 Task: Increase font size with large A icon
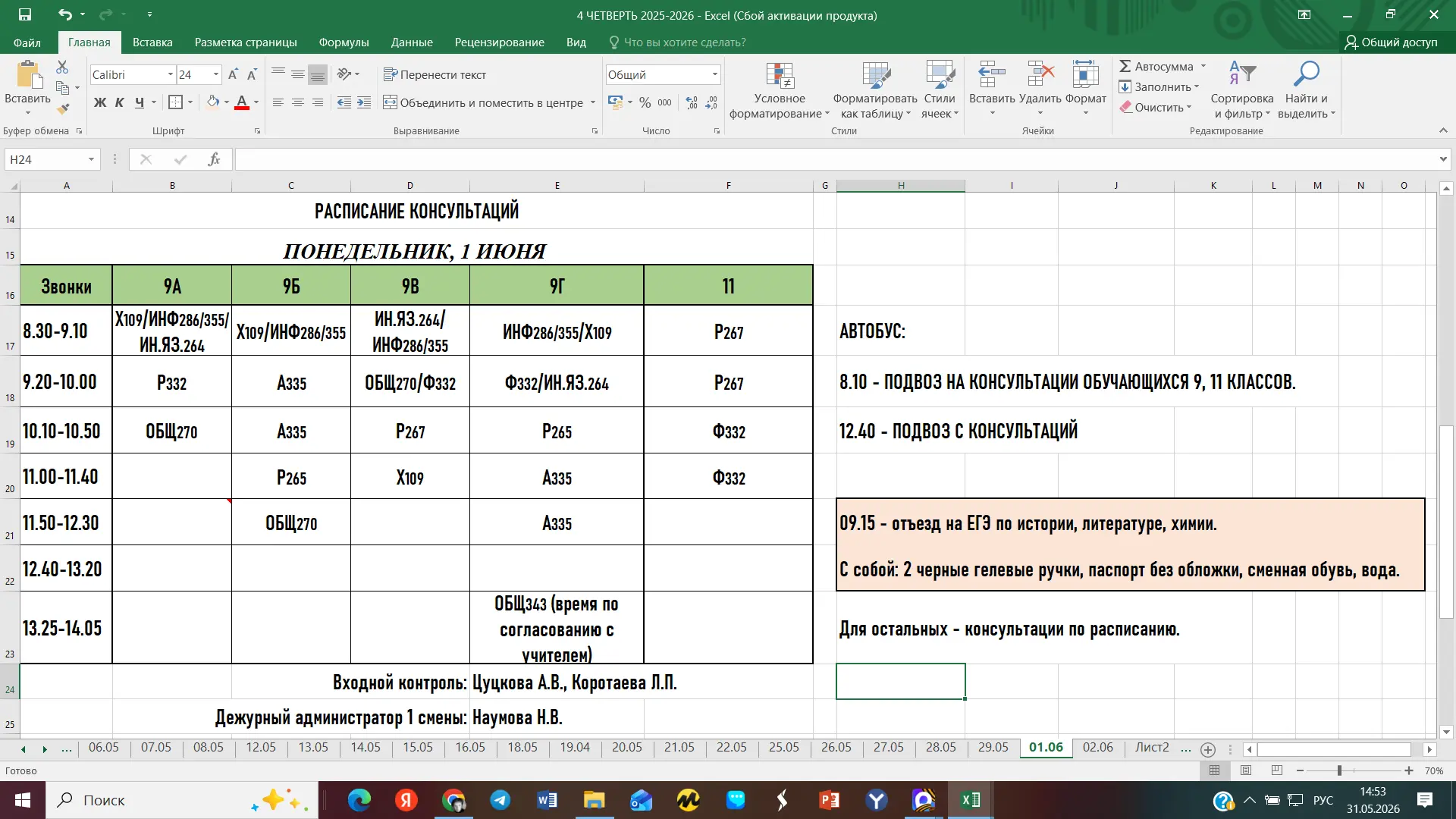point(233,74)
